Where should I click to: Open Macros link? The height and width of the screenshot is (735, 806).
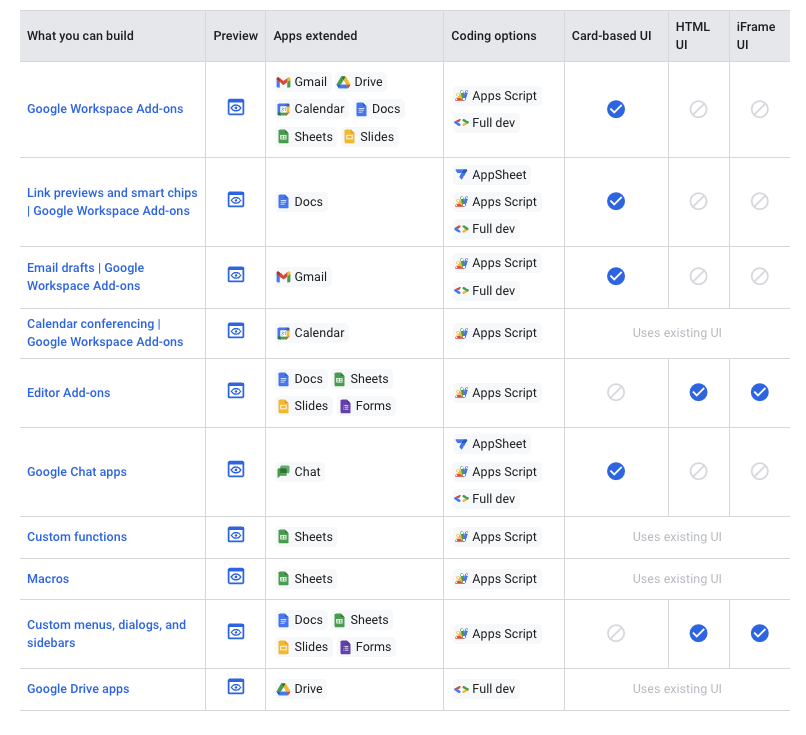(48, 579)
